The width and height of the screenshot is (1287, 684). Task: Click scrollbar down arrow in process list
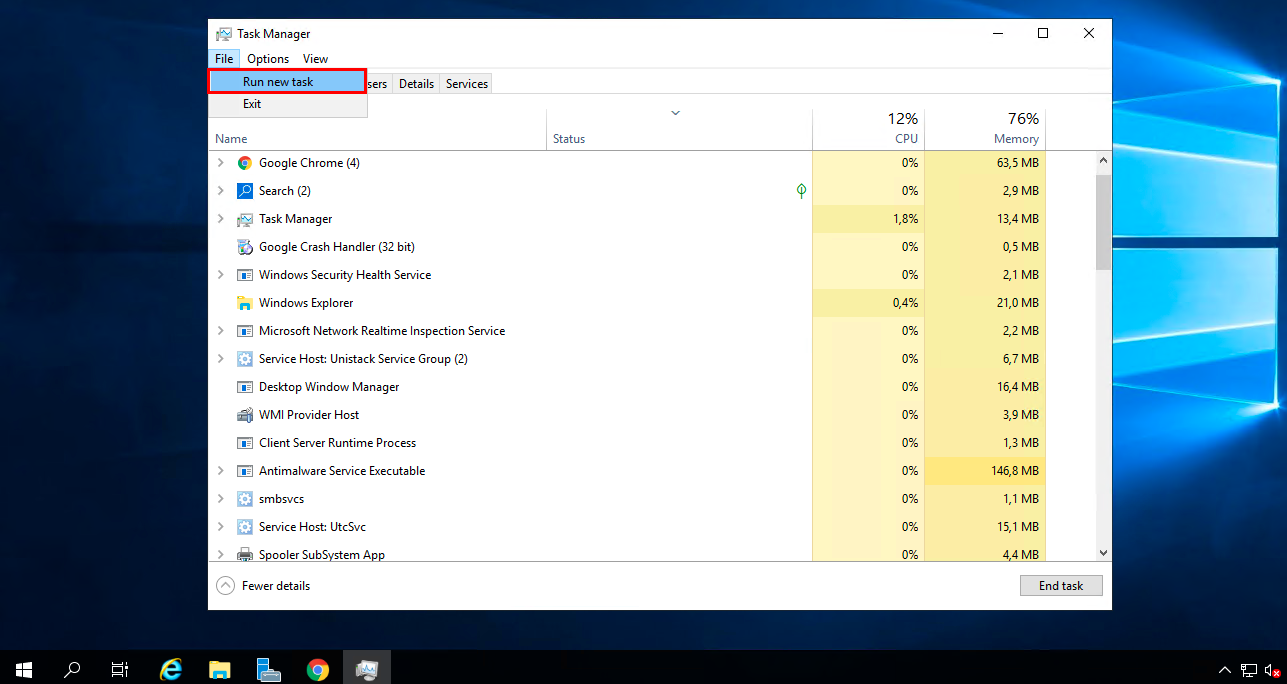click(1103, 552)
